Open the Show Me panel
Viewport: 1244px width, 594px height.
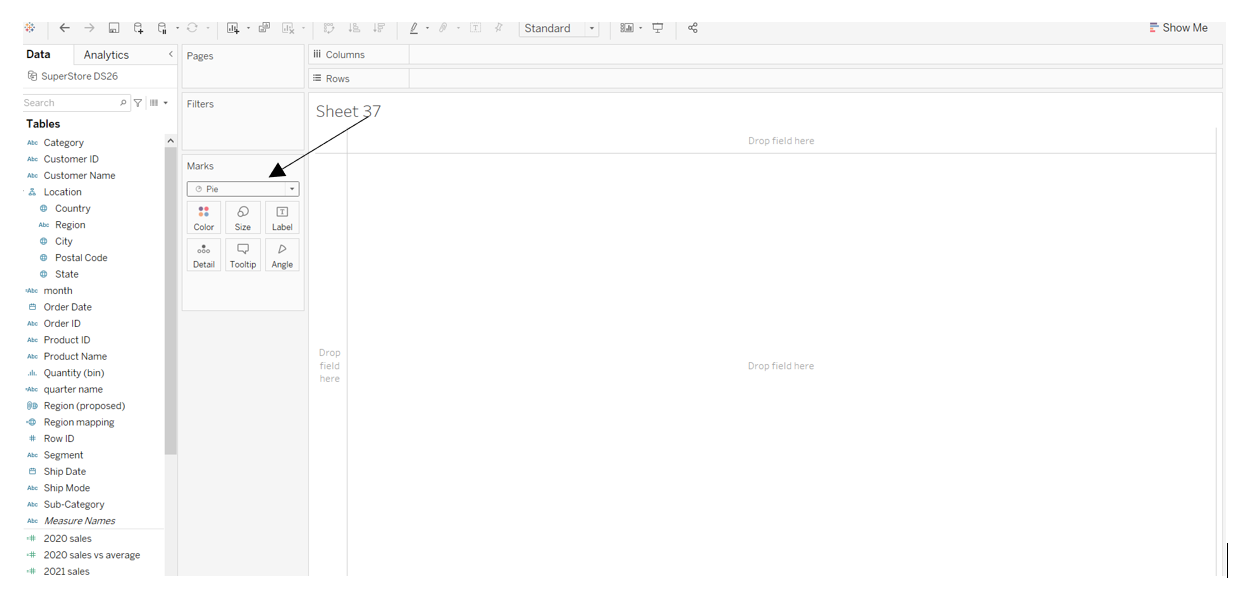(1178, 28)
